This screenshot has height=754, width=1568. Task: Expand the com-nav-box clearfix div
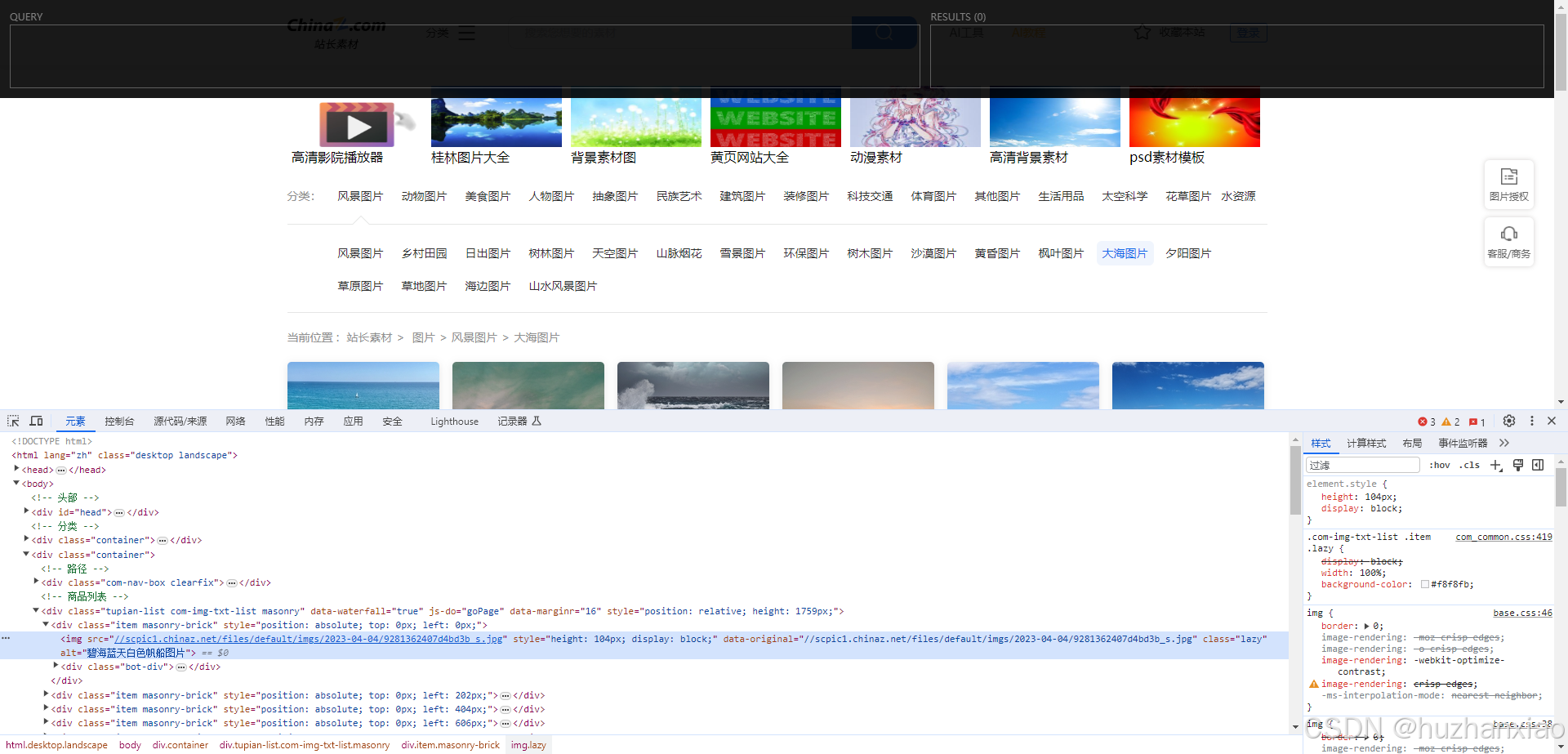tap(36, 582)
